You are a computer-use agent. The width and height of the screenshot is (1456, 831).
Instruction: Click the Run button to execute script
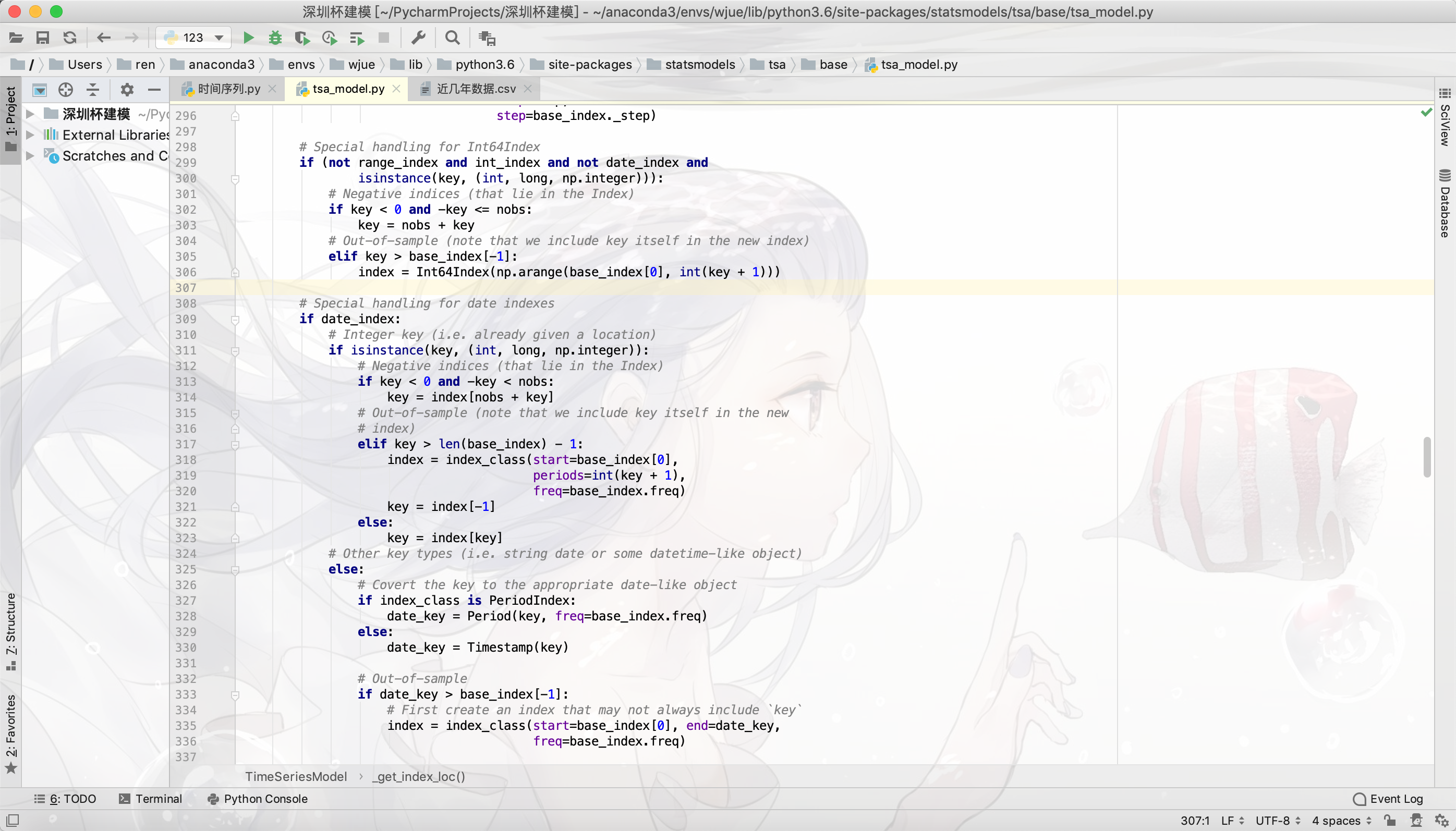247,38
